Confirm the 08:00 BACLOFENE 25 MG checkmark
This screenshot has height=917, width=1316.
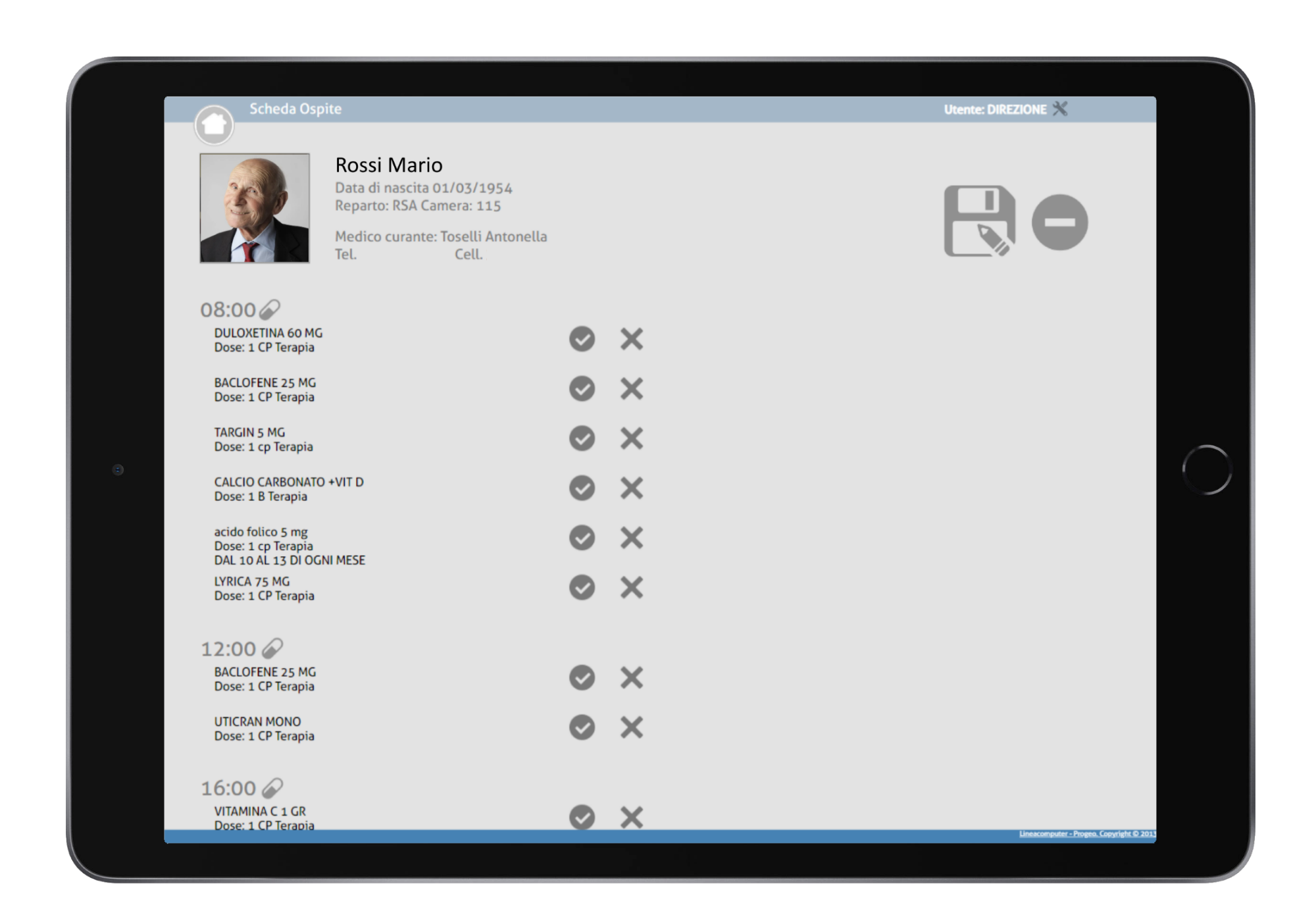[582, 388]
